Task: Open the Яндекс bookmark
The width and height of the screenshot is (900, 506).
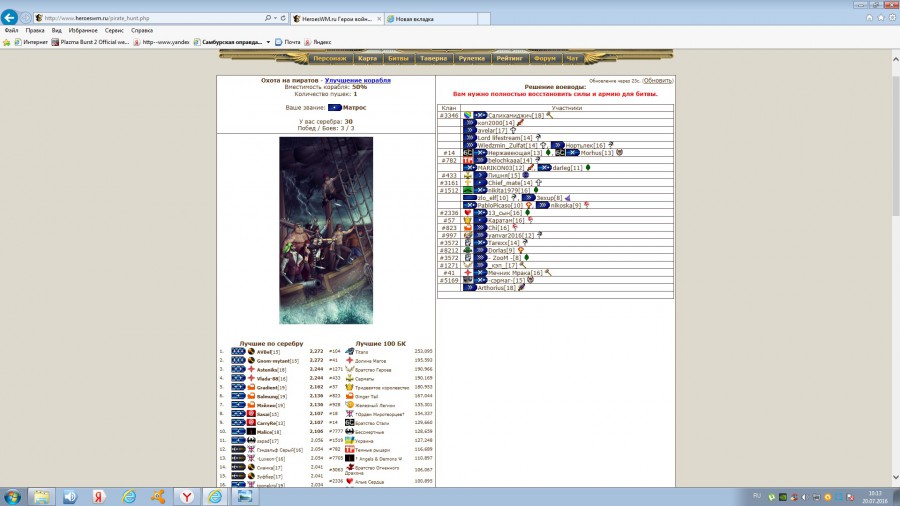Action: coord(317,42)
